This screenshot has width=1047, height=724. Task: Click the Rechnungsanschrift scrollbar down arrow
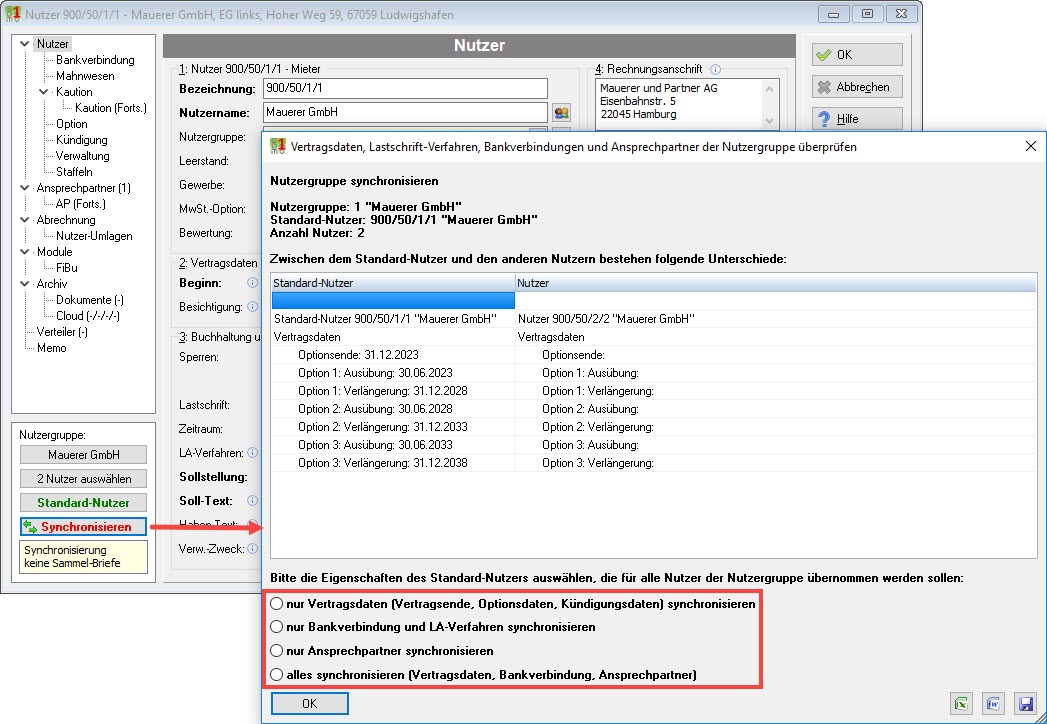(769, 121)
